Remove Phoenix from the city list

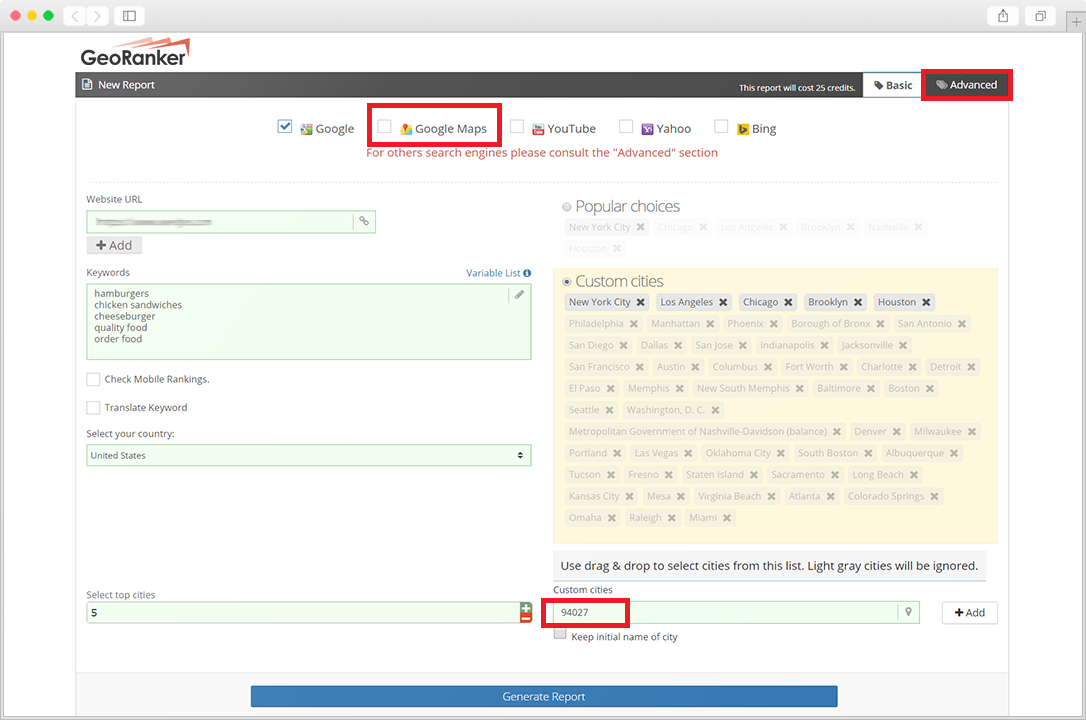point(774,324)
